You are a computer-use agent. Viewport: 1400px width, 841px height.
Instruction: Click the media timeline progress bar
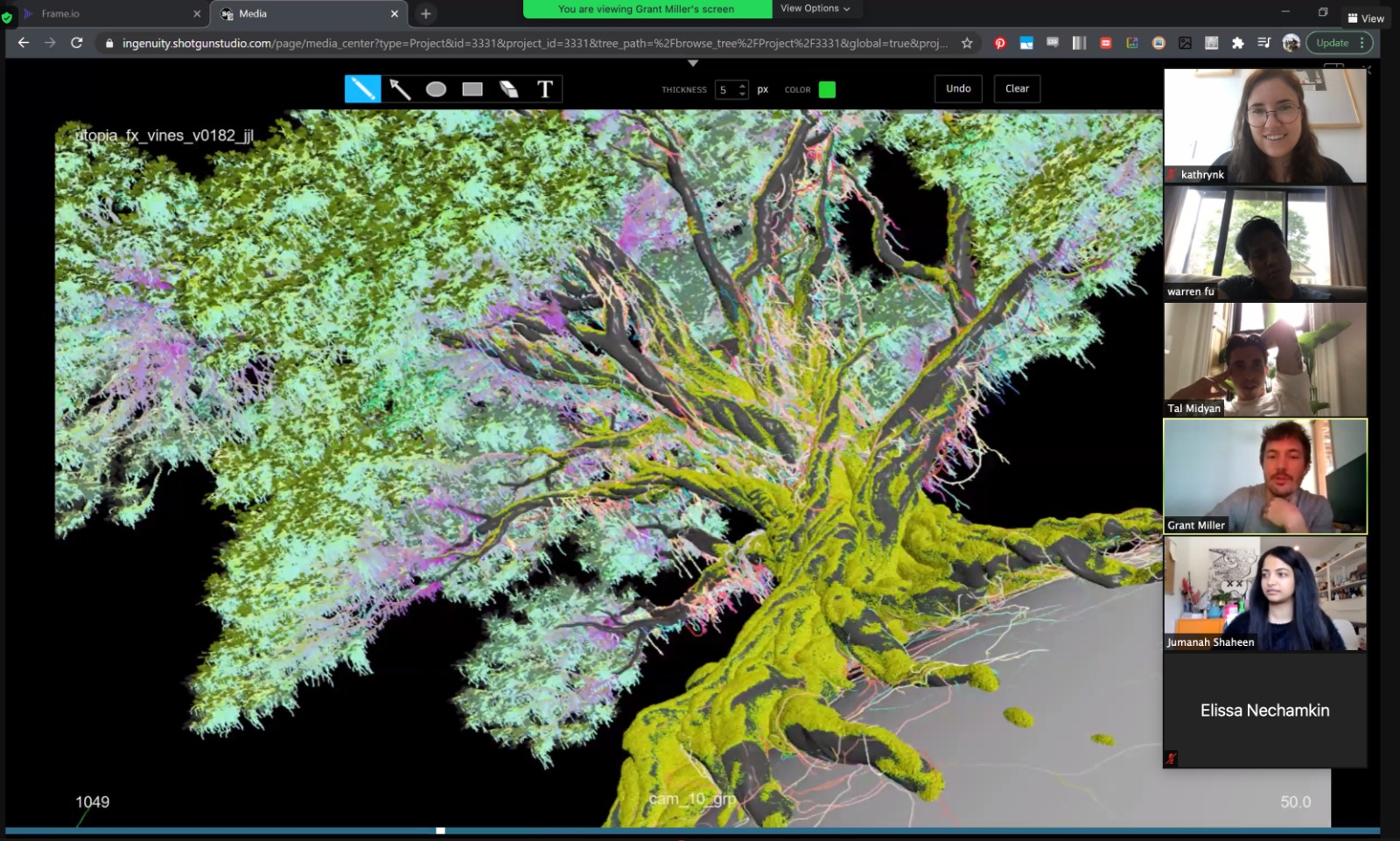pos(692,830)
